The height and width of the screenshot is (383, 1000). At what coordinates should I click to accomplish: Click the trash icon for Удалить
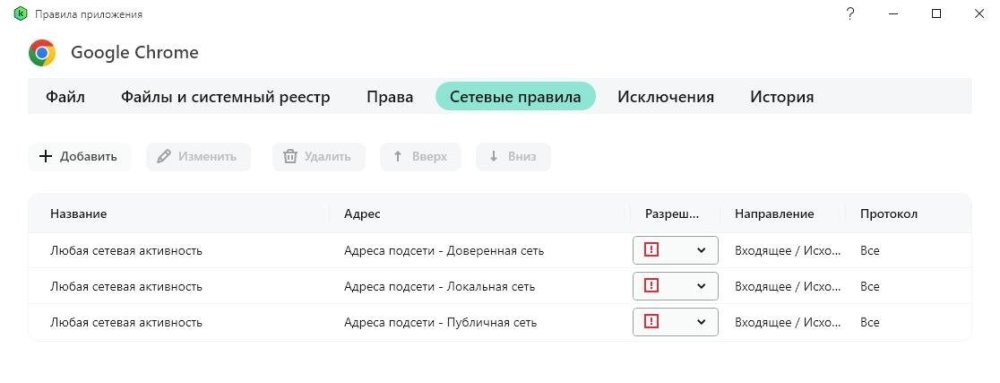coord(290,157)
